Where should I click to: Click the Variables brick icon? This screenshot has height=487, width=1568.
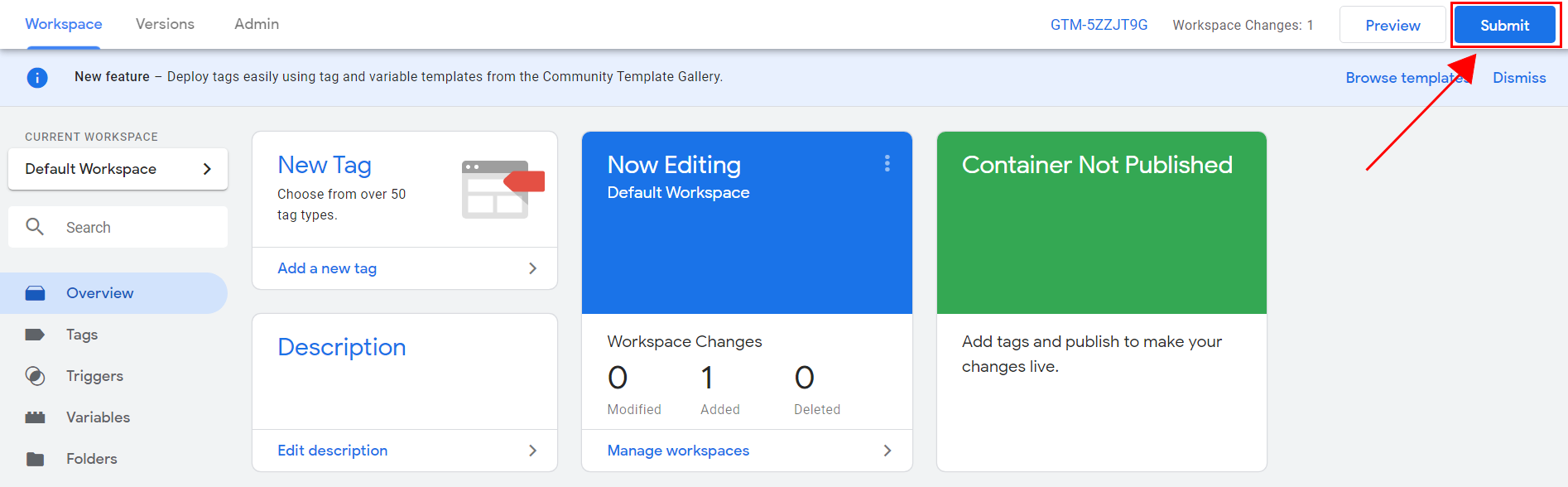35,417
